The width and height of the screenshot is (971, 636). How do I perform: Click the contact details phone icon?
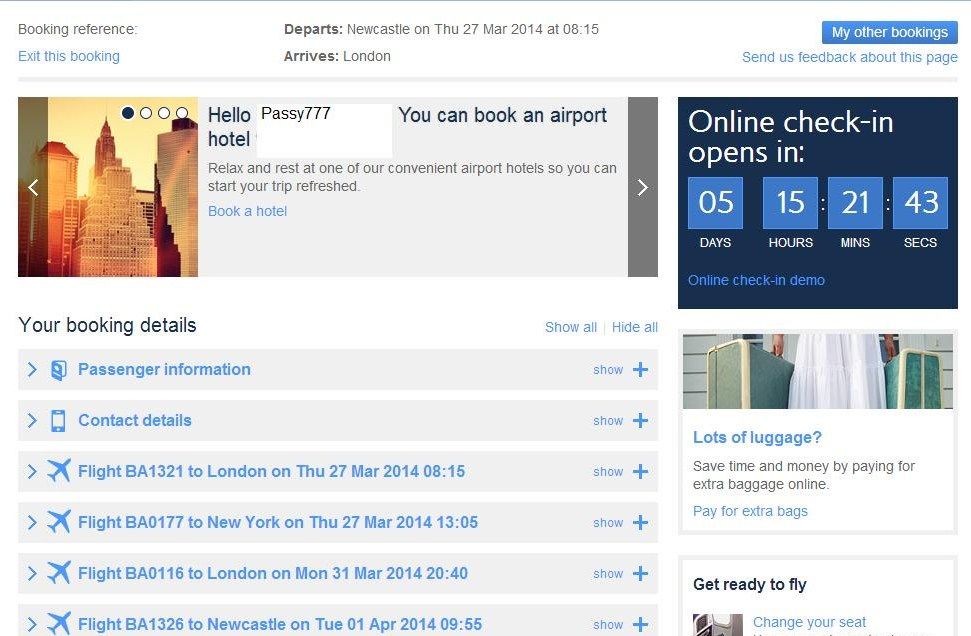58,421
